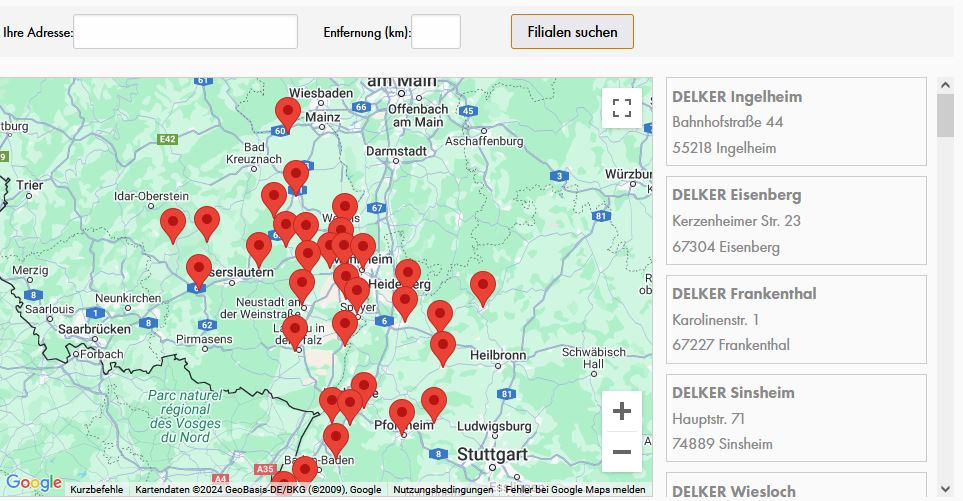Click the Saarbrücken city label on map
963x501 pixels.
click(95, 329)
